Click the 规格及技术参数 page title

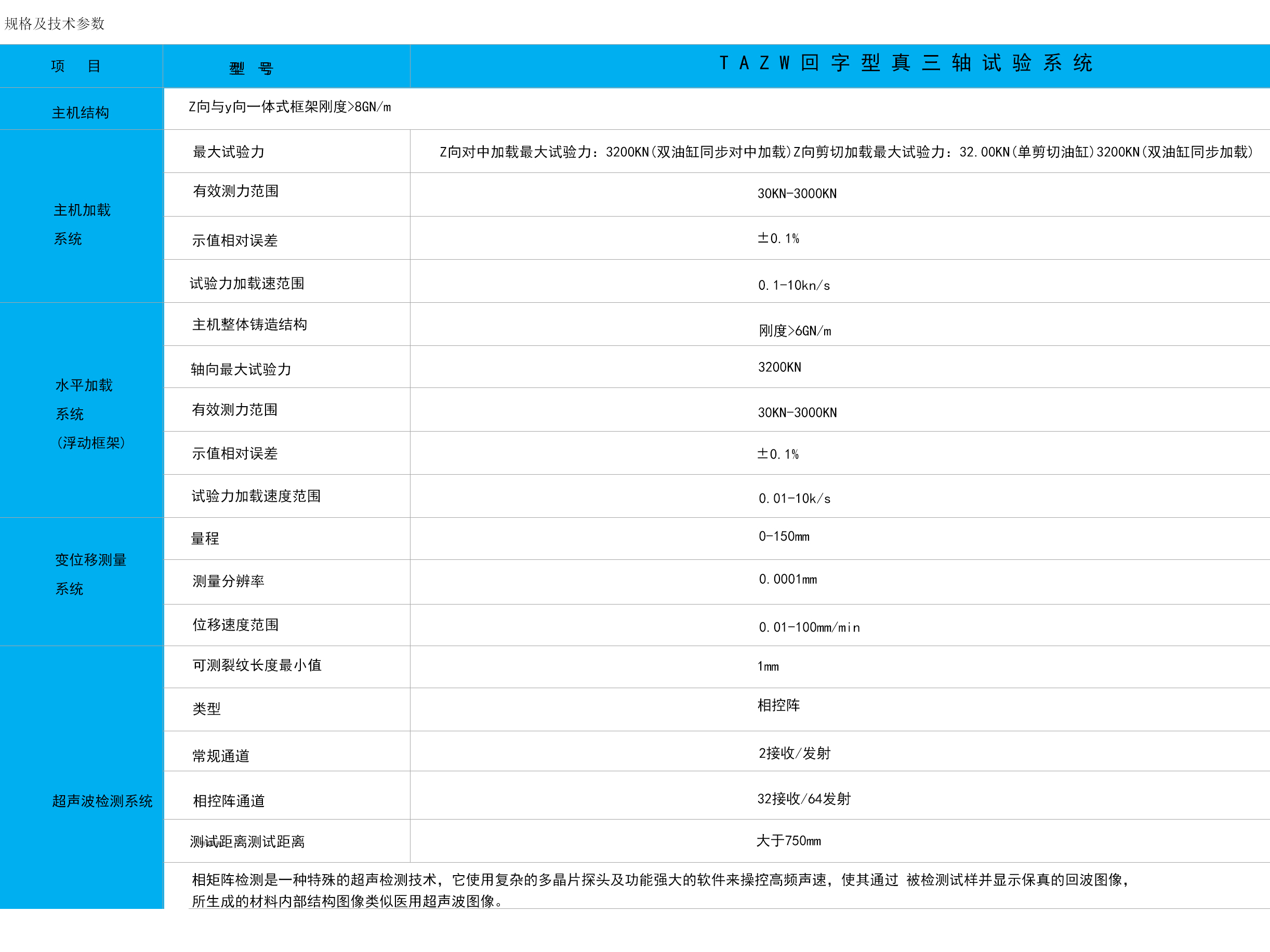click(x=55, y=24)
